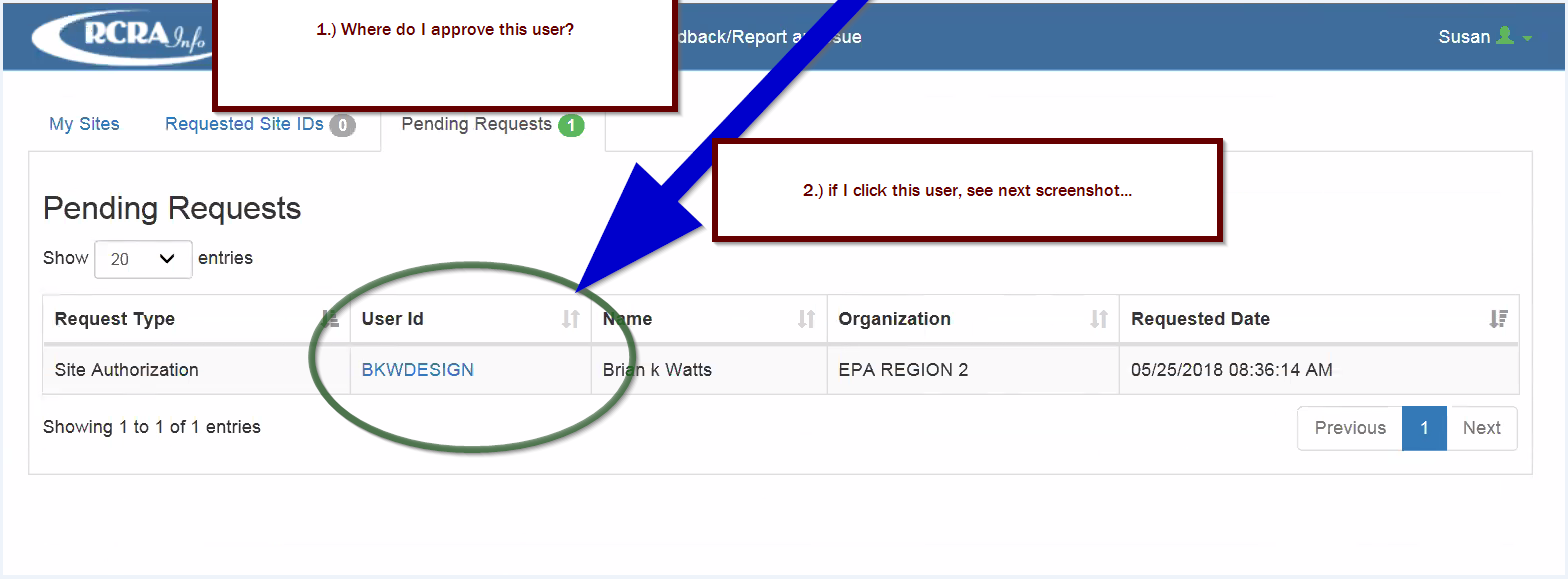
Task: Click the green badge showing 1 pending request
Action: 571,125
